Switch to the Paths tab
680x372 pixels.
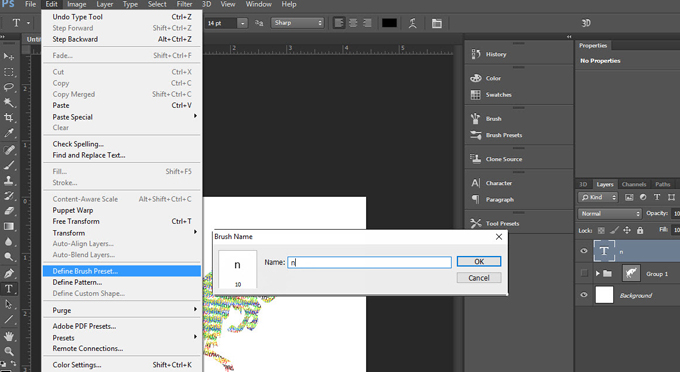coord(662,184)
